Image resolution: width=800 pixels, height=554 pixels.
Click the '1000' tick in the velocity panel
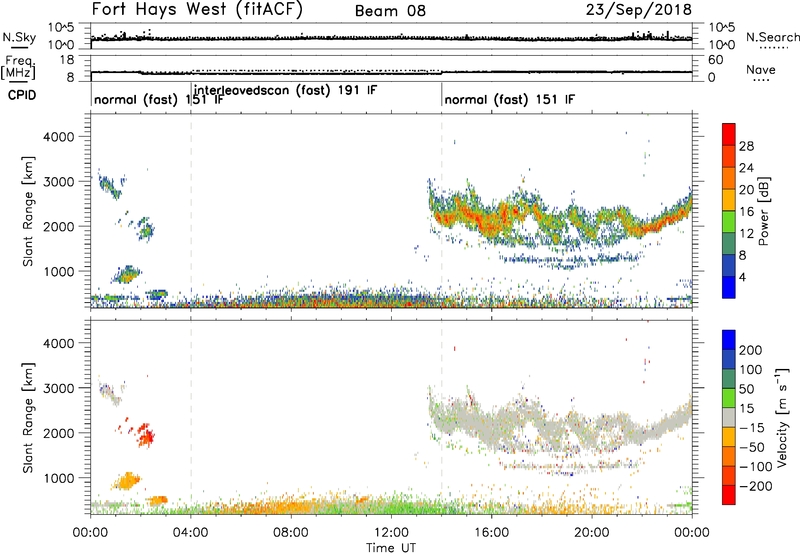58,478
